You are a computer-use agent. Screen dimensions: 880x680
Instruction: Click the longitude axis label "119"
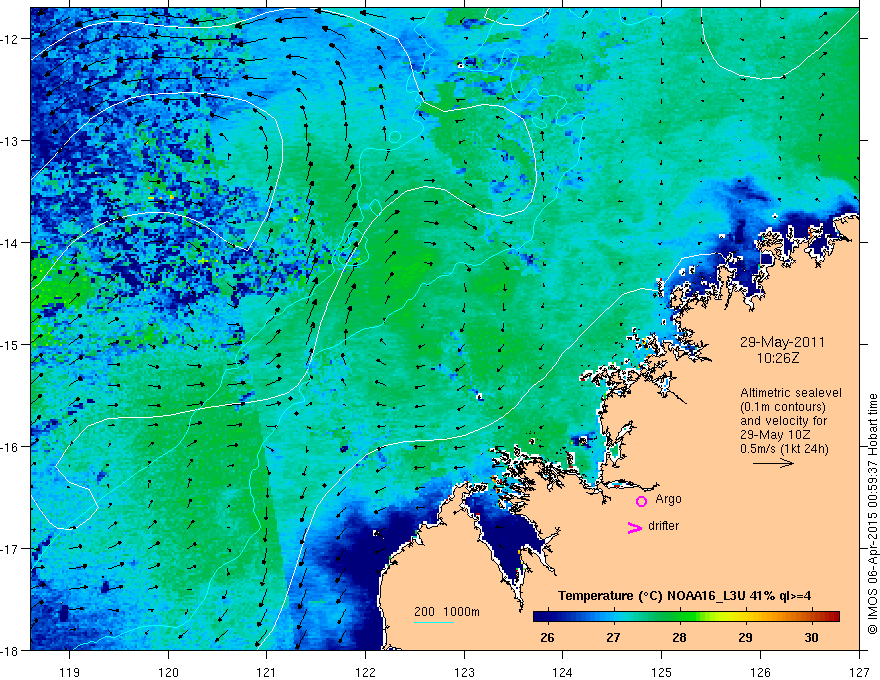(70, 672)
